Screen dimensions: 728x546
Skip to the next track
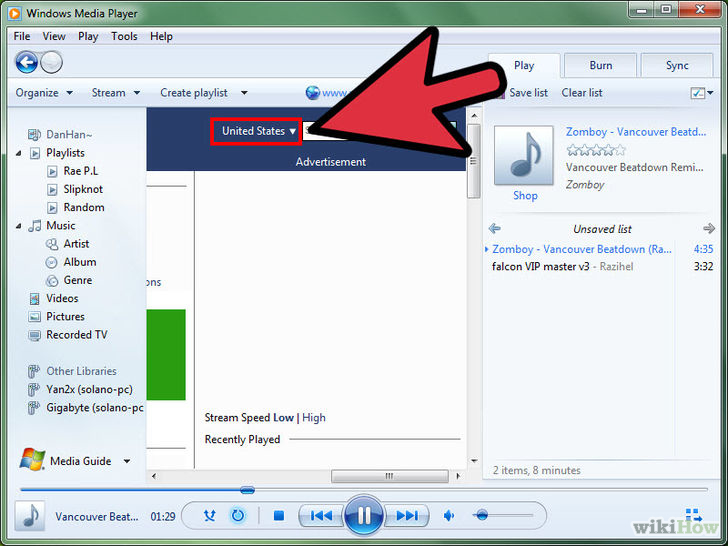point(407,515)
